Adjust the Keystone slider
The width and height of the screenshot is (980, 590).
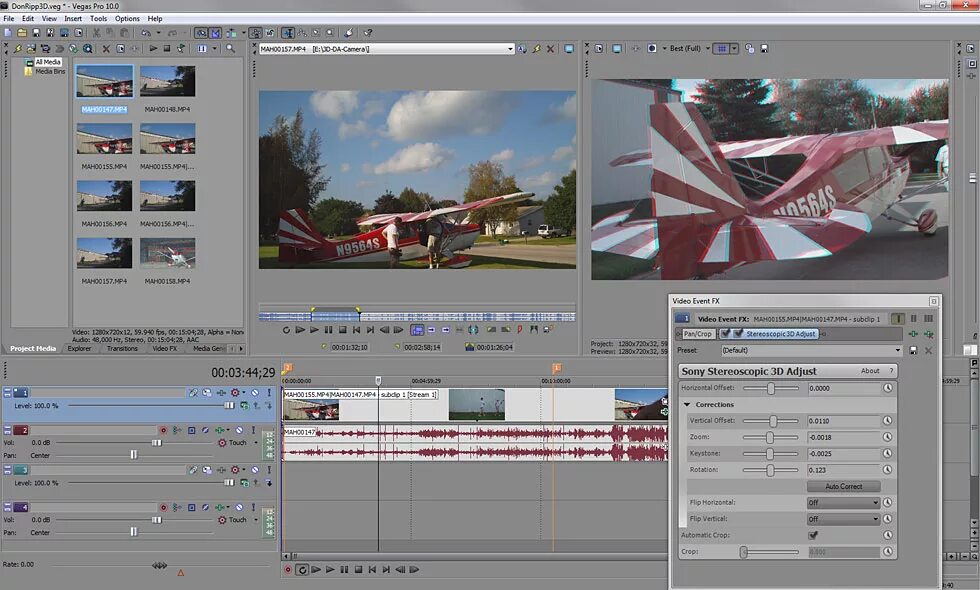click(770, 454)
